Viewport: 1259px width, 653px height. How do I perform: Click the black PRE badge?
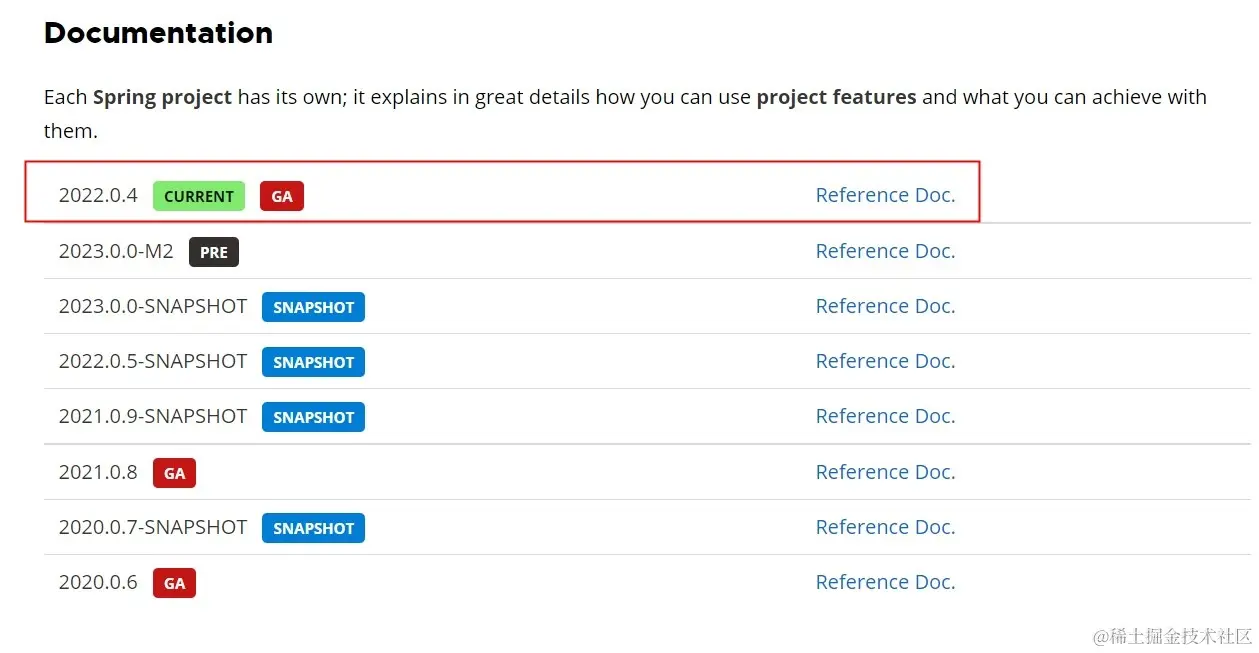(x=214, y=252)
